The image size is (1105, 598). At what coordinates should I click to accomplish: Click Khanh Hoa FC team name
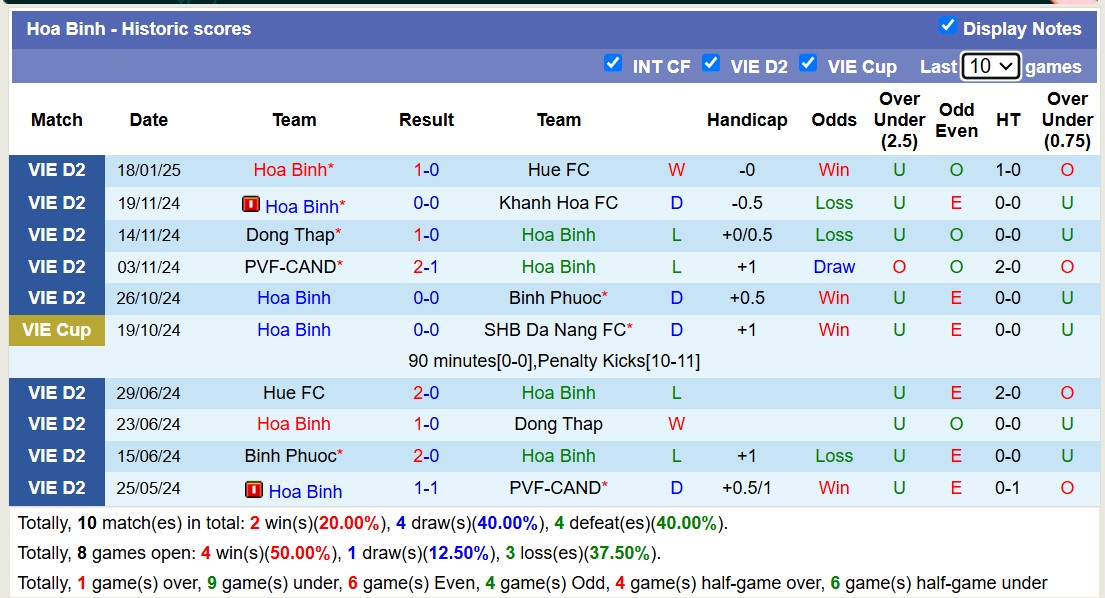tap(558, 203)
